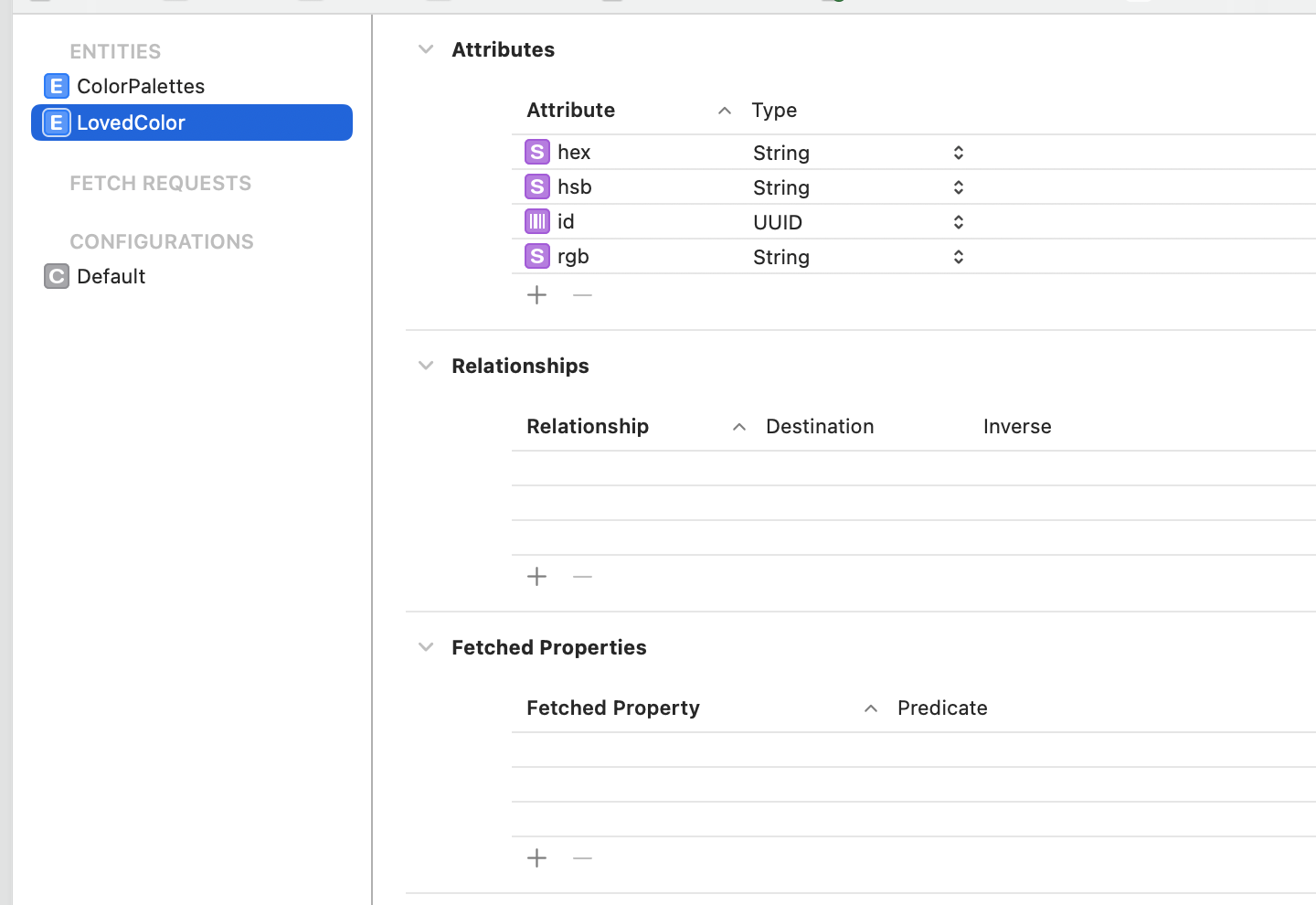Open the type dropdown for rgb
Screen dimensions: 1316x905
(958, 257)
